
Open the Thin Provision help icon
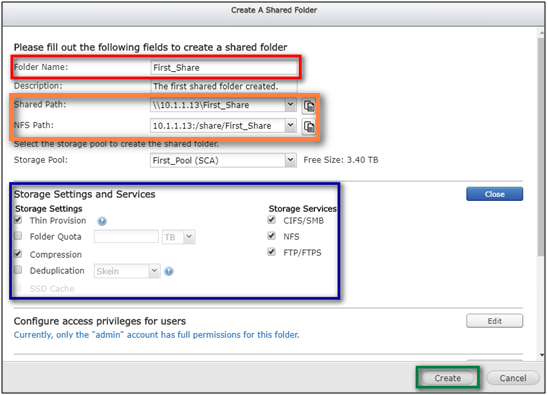point(102,221)
